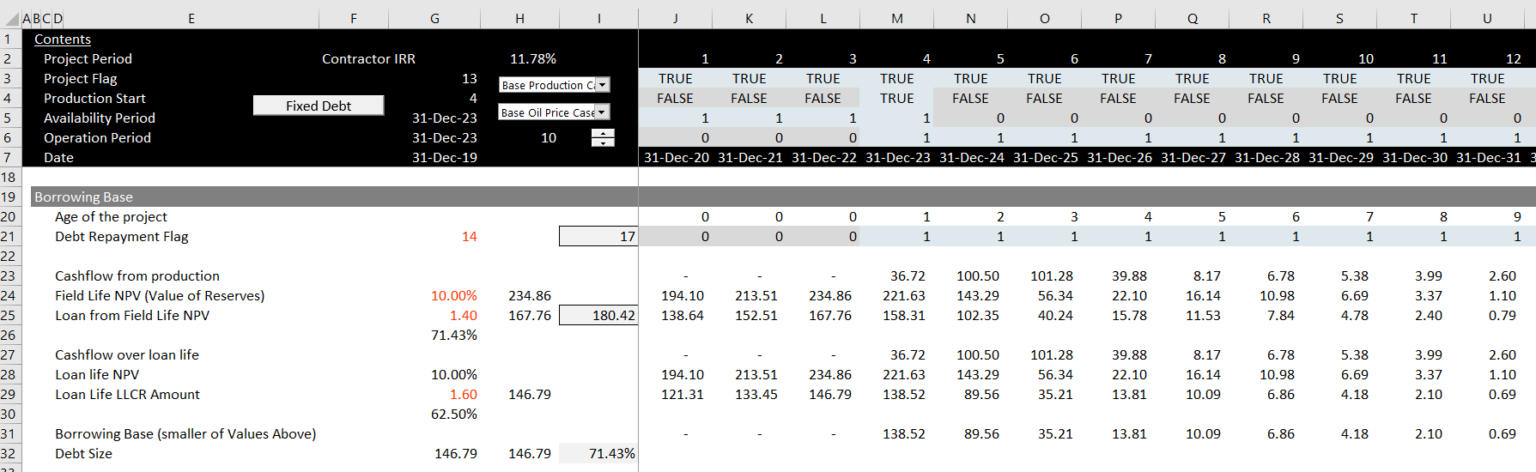1536x472 pixels.
Task: Select the Borrowing Base section header
Action: pyautogui.click(x=84, y=197)
